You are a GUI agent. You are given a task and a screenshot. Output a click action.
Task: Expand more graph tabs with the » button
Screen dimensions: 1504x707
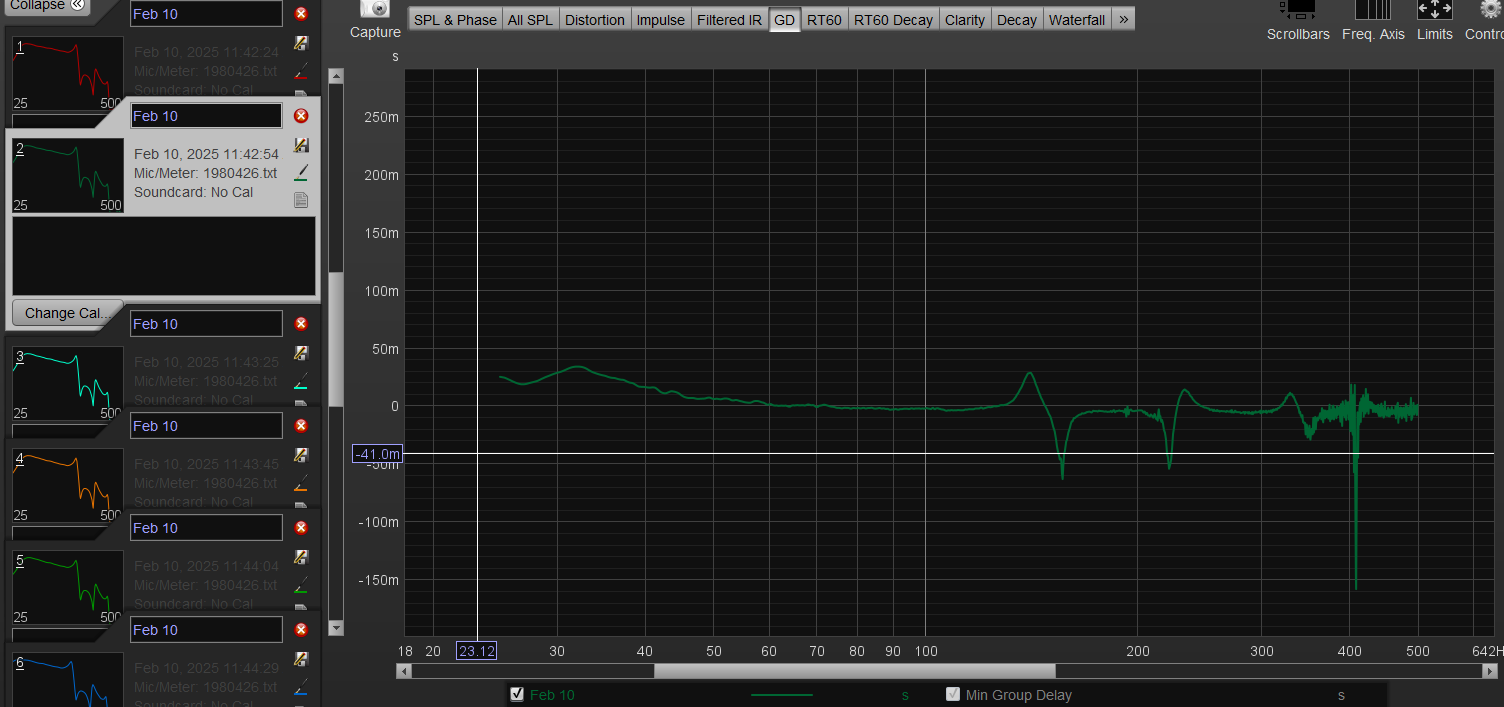[x=1123, y=20]
